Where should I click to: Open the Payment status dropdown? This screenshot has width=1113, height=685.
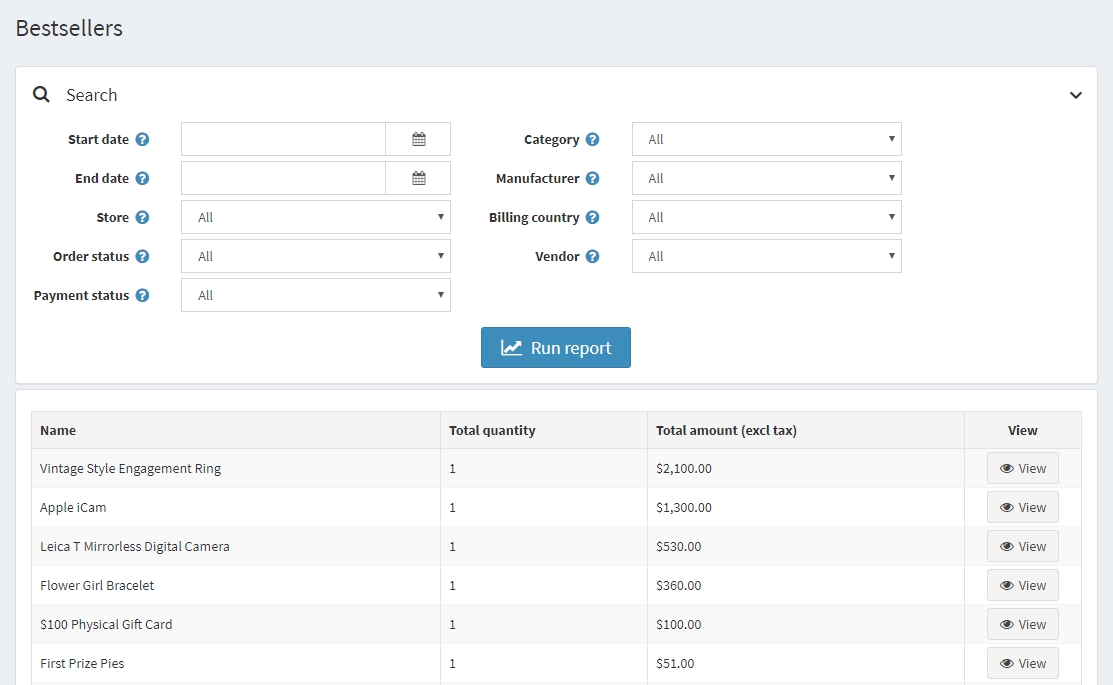point(316,295)
